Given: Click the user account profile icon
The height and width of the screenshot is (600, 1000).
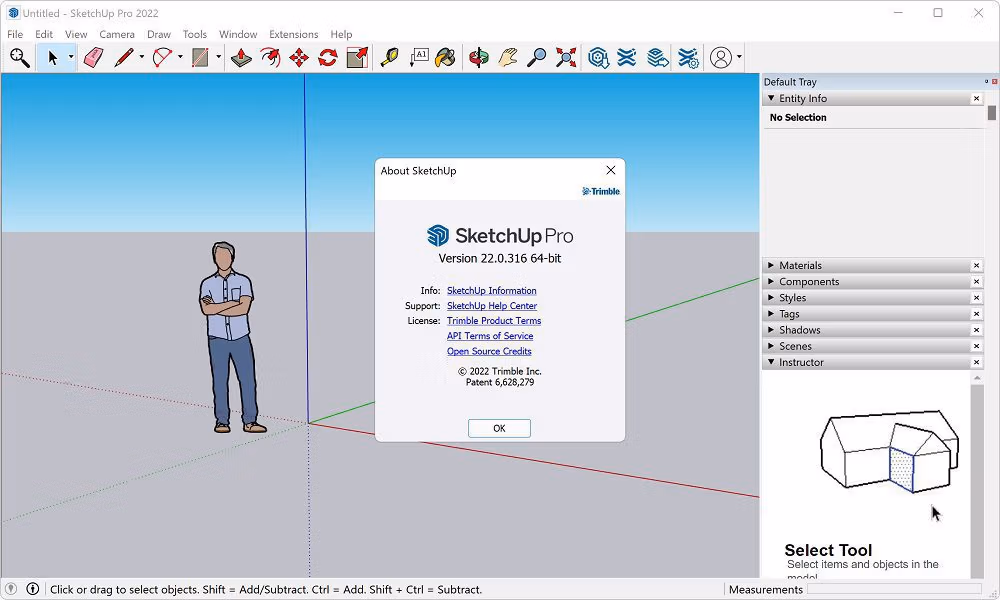Looking at the screenshot, I should 721,58.
